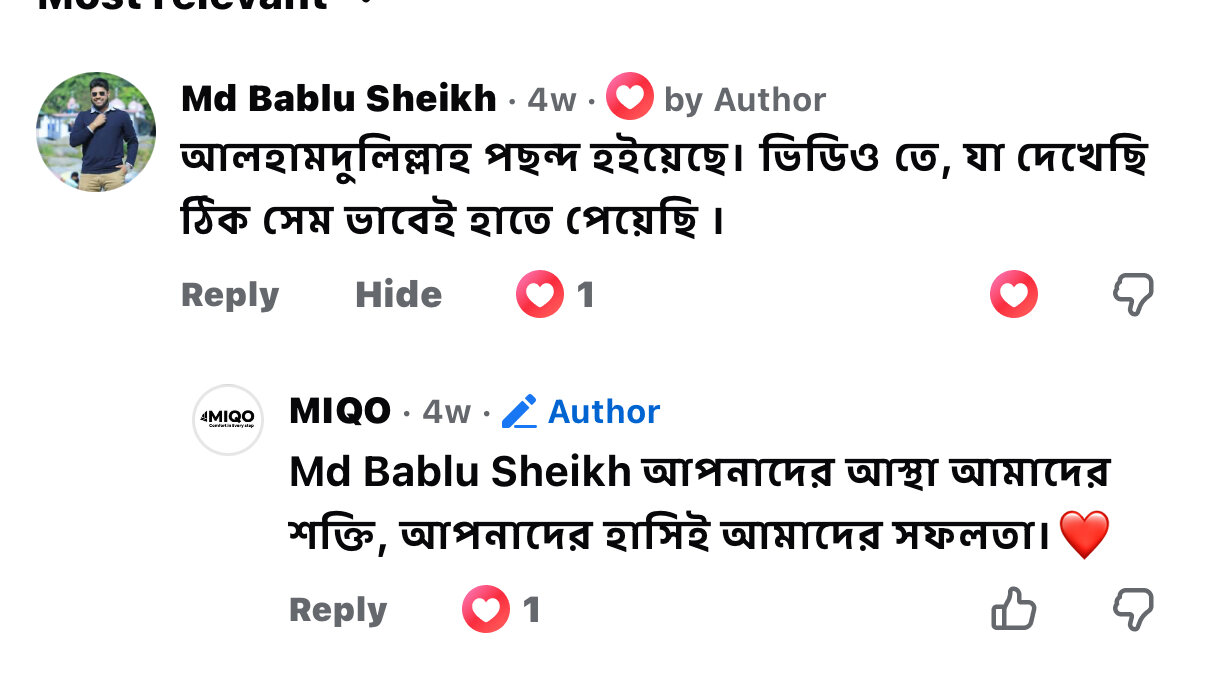
Task: Reply to MIQO's comment
Action: point(337,610)
